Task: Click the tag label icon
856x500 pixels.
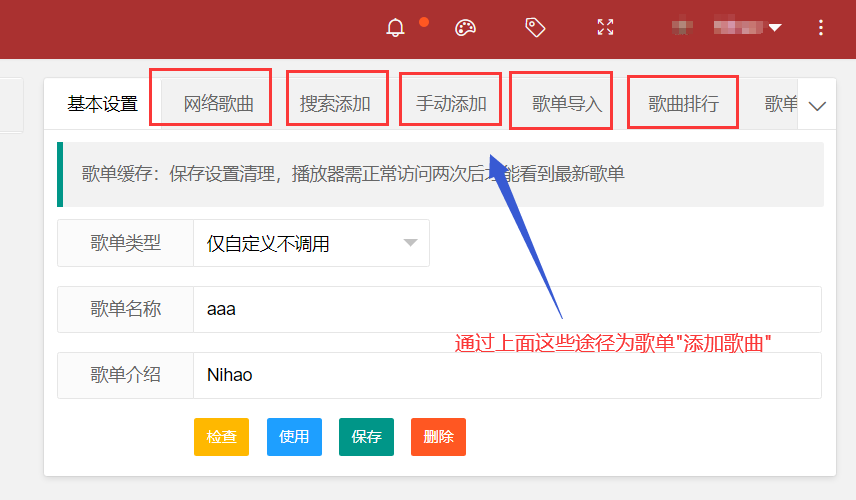Action: (x=535, y=28)
